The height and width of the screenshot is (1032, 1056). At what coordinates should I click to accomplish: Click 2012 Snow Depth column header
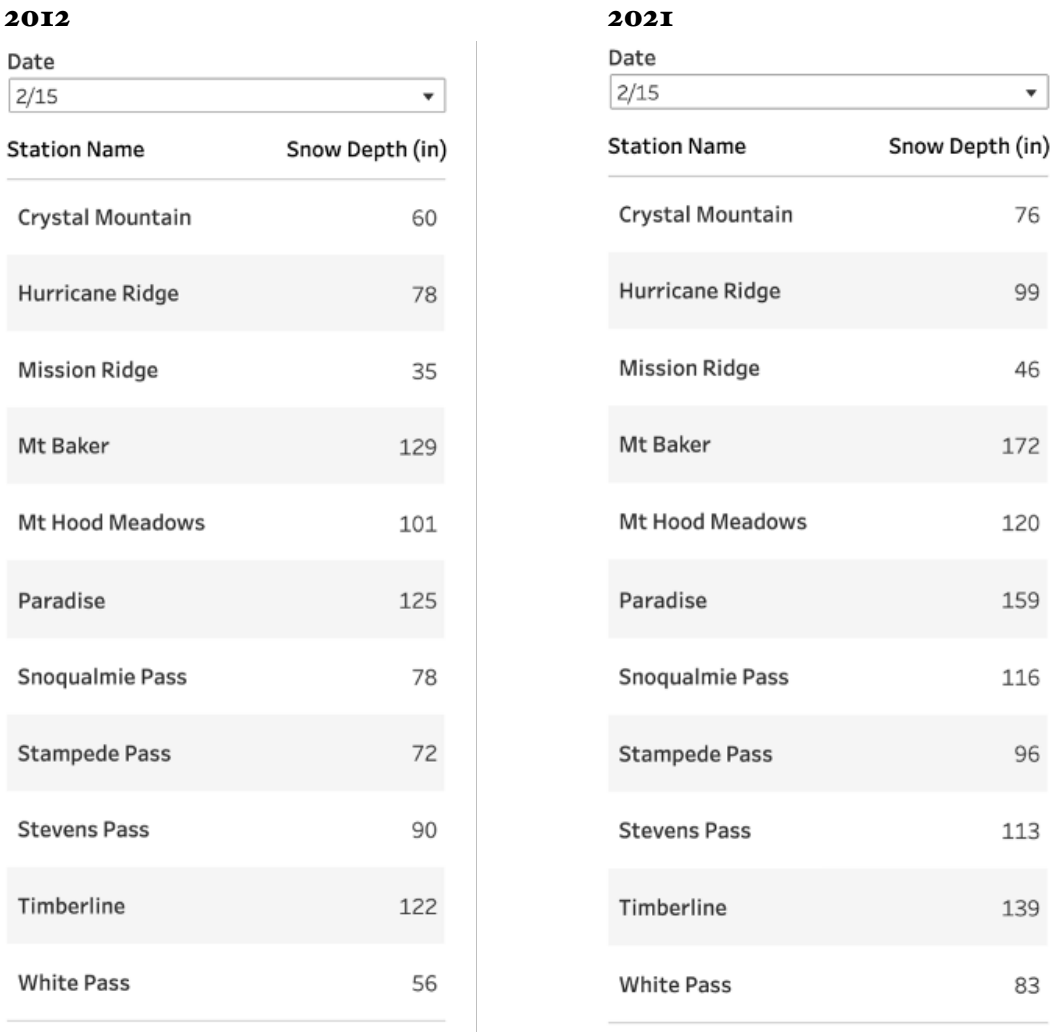click(367, 151)
